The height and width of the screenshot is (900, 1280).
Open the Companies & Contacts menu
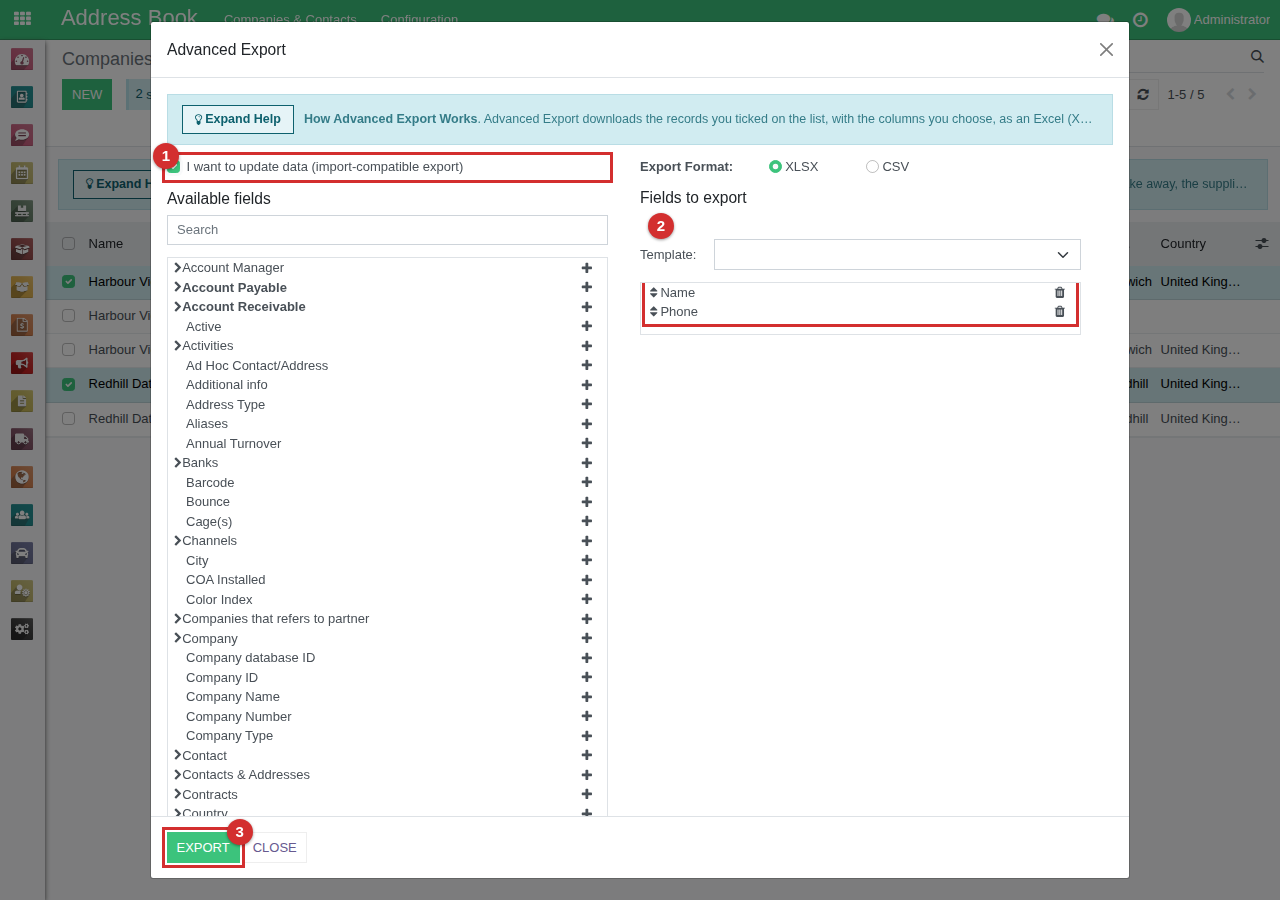coord(290,19)
